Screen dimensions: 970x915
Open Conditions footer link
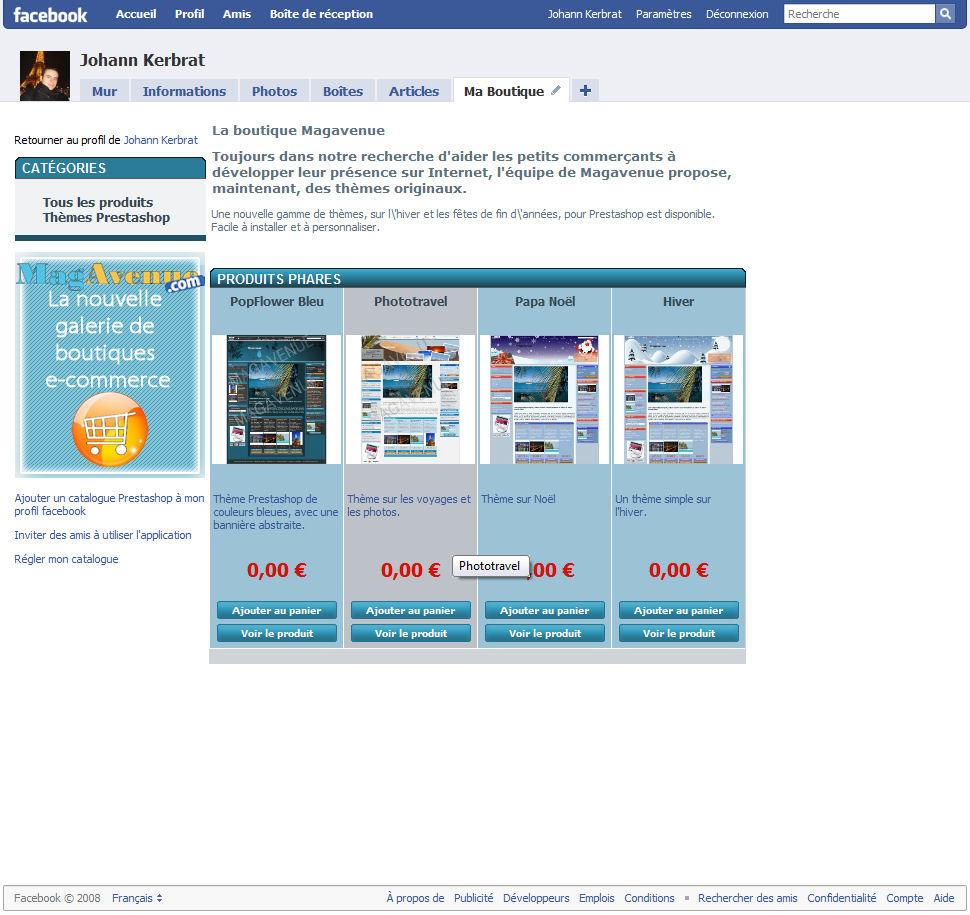649,898
